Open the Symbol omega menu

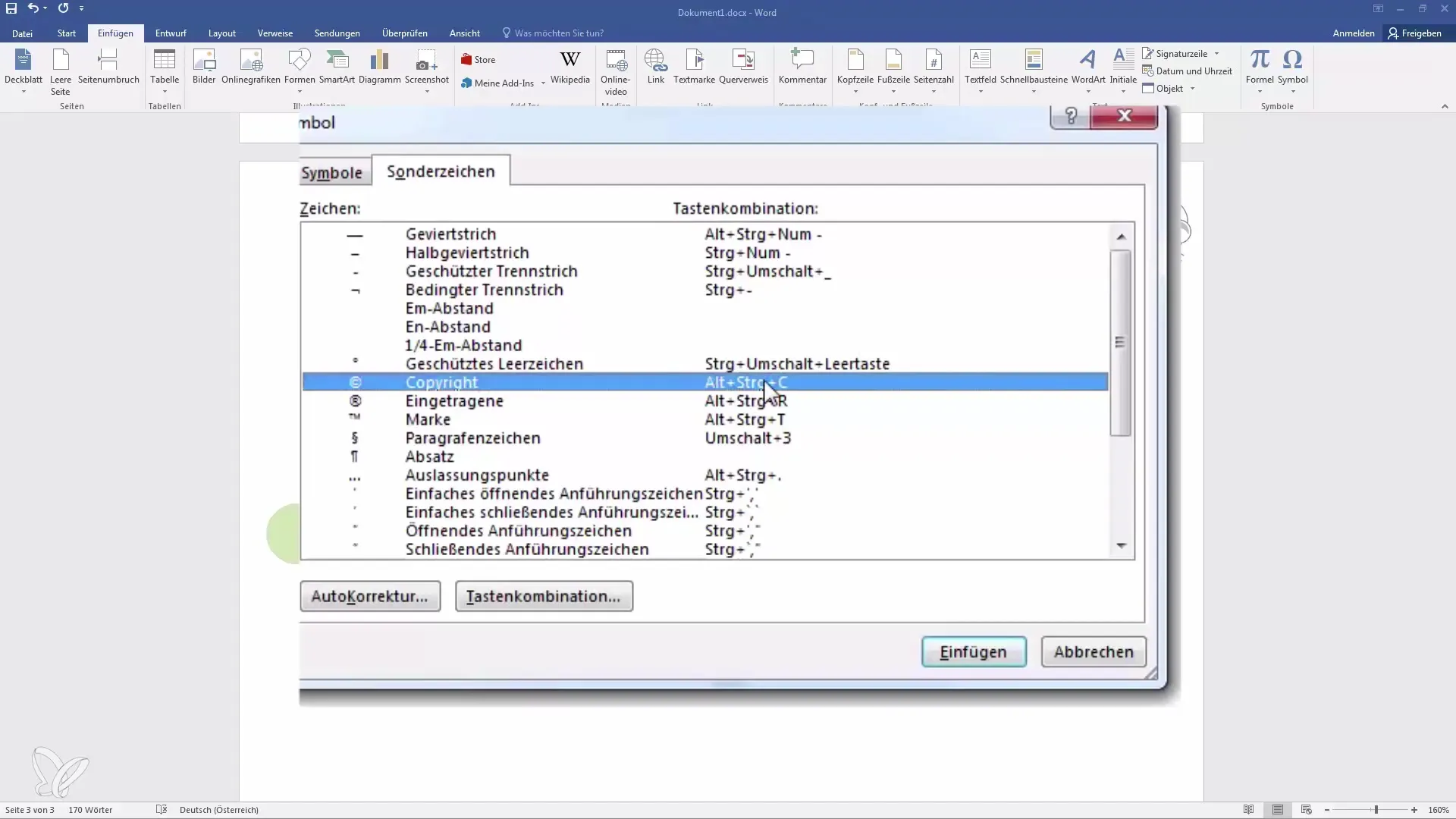point(1292,70)
